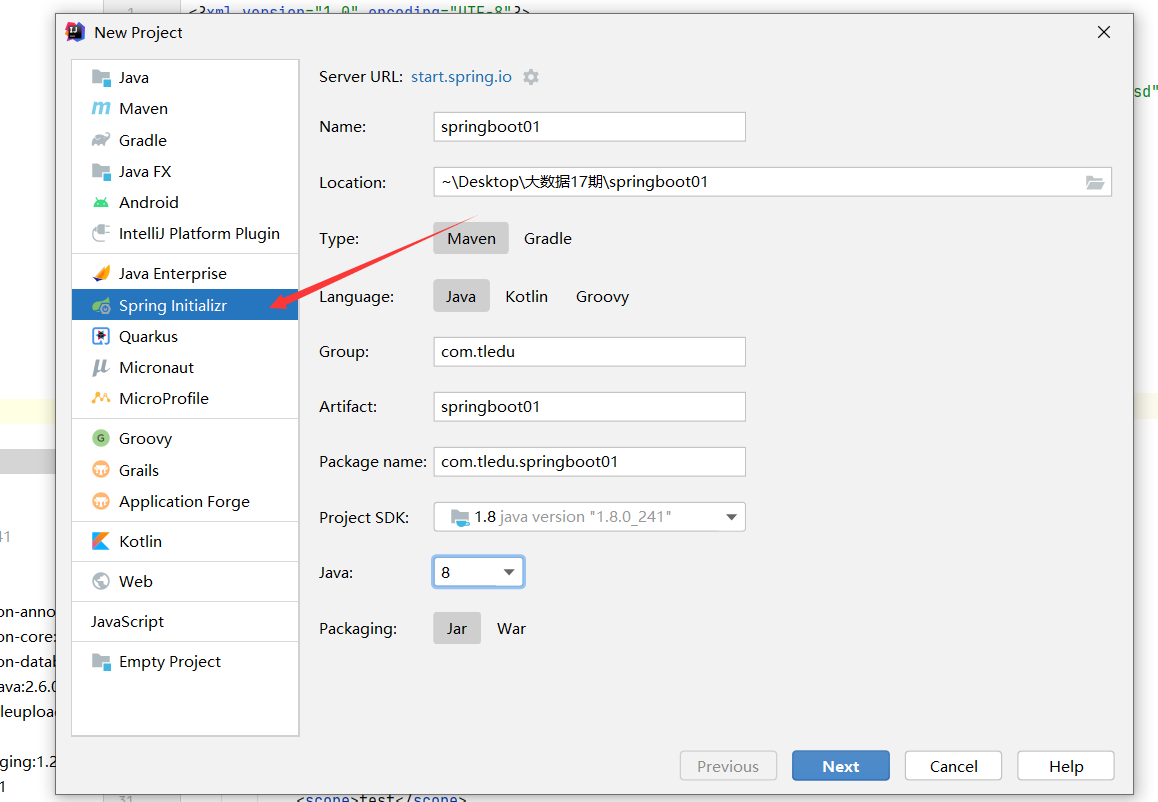Screen dimensions: 1158x802
Task: Focus the Package name field
Action: coord(589,462)
